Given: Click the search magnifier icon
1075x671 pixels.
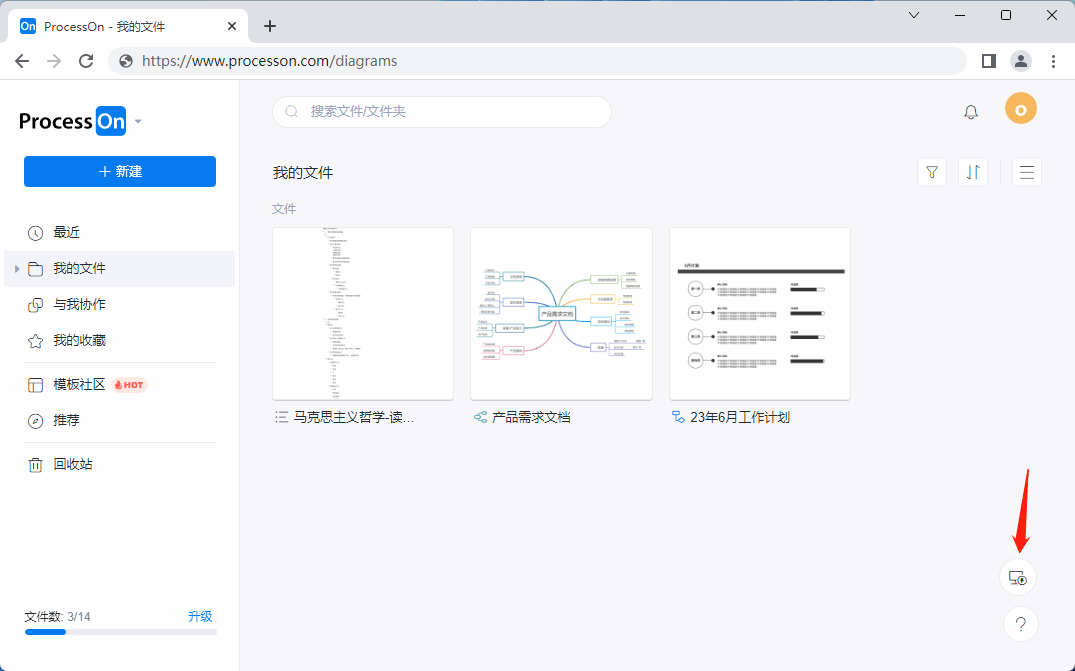Looking at the screenshot, I should (x=292, y=112).
